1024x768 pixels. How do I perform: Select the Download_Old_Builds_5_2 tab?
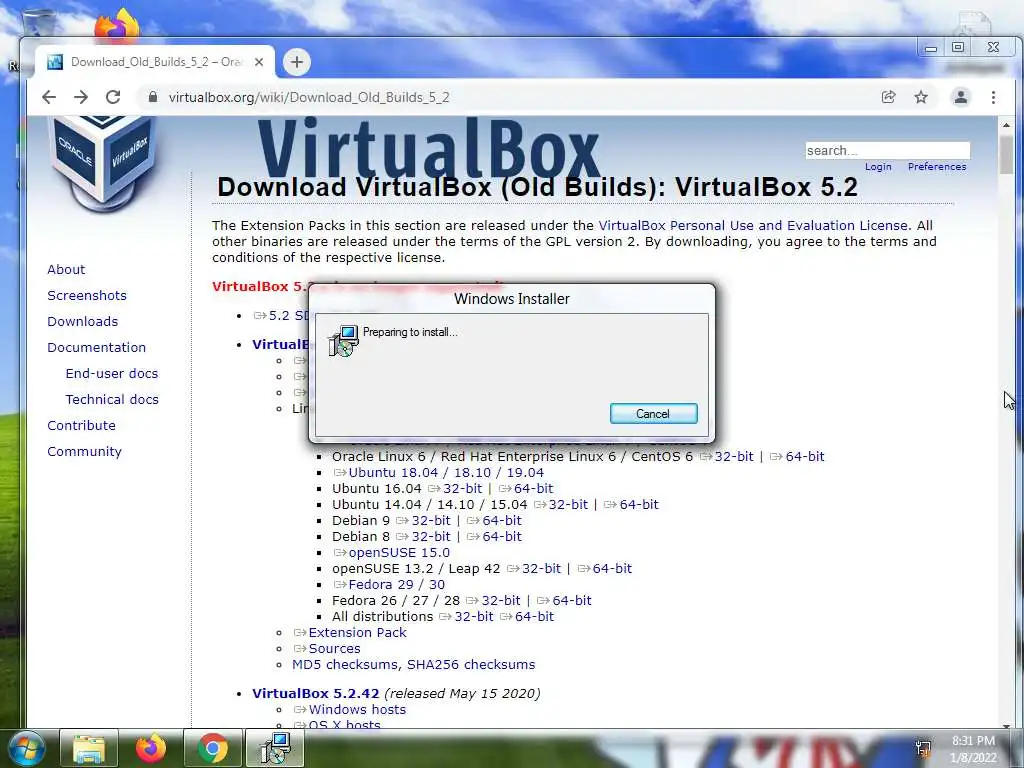click(155, 62)
